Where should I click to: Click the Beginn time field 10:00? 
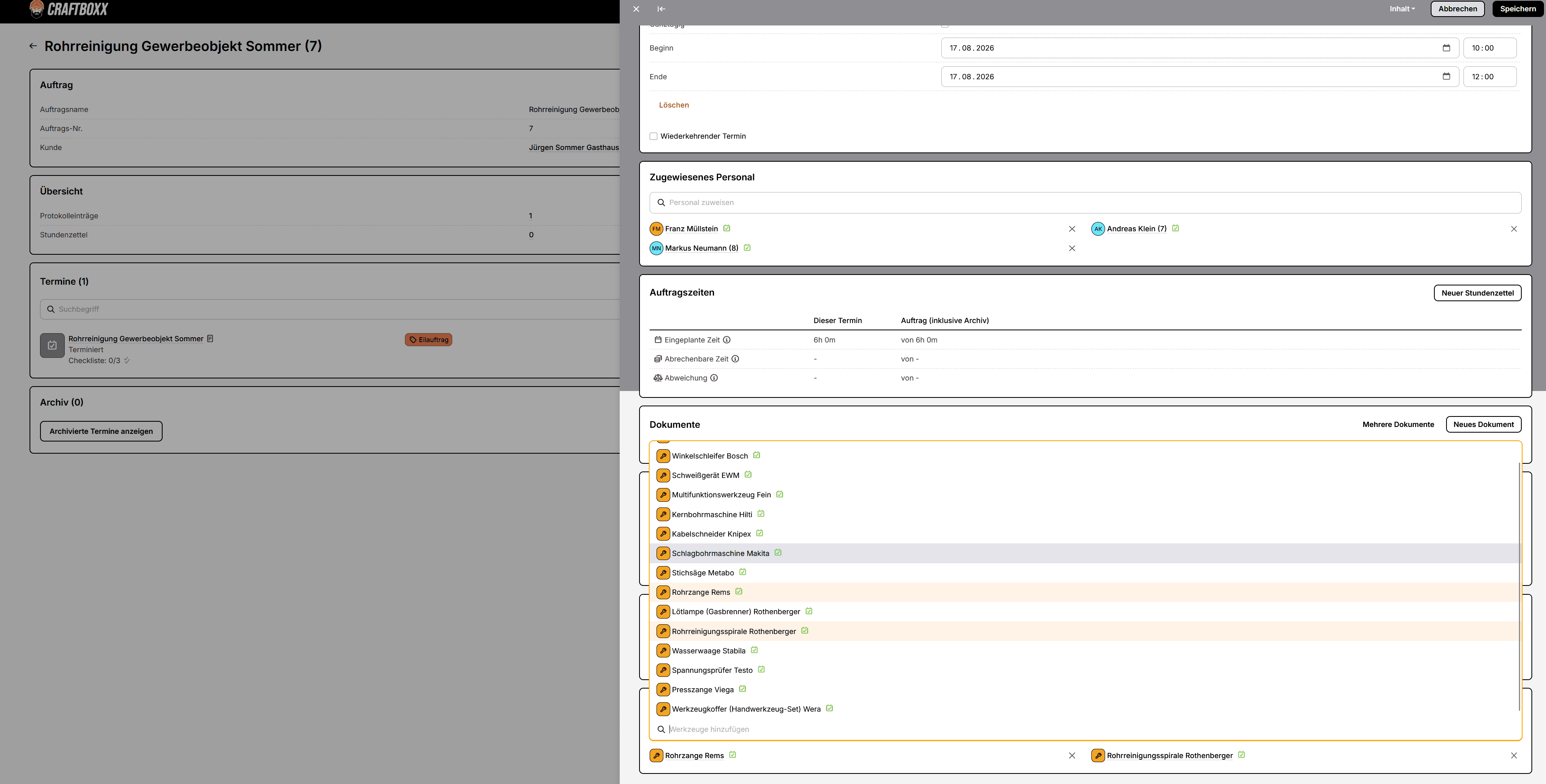pos(1490,48)
